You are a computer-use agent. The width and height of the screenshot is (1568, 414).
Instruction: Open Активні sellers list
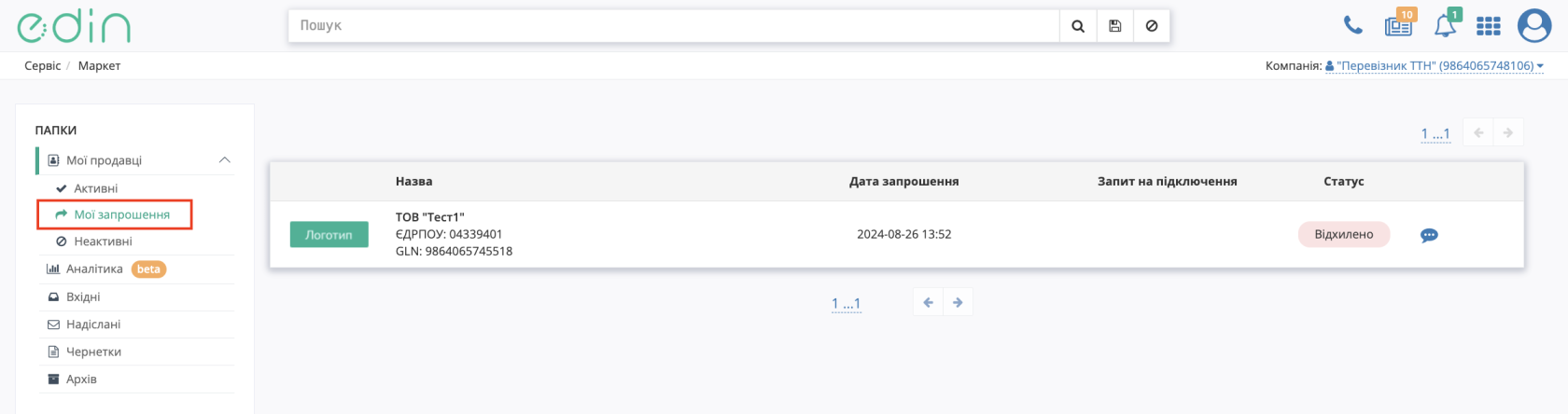95,188
